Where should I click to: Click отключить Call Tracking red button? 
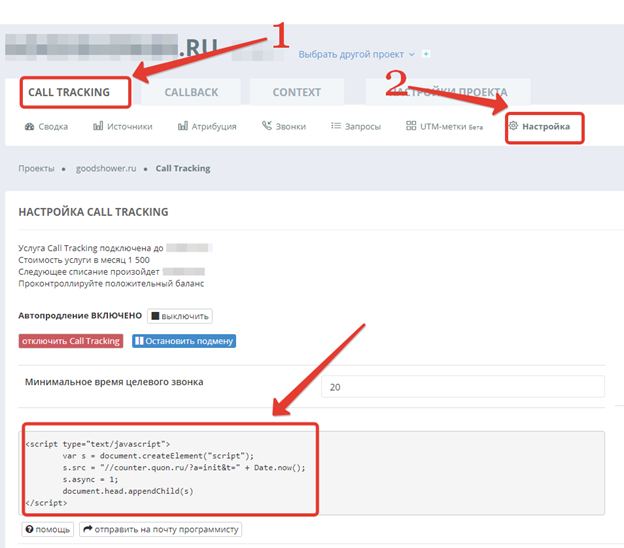click(x=71, y=341)
